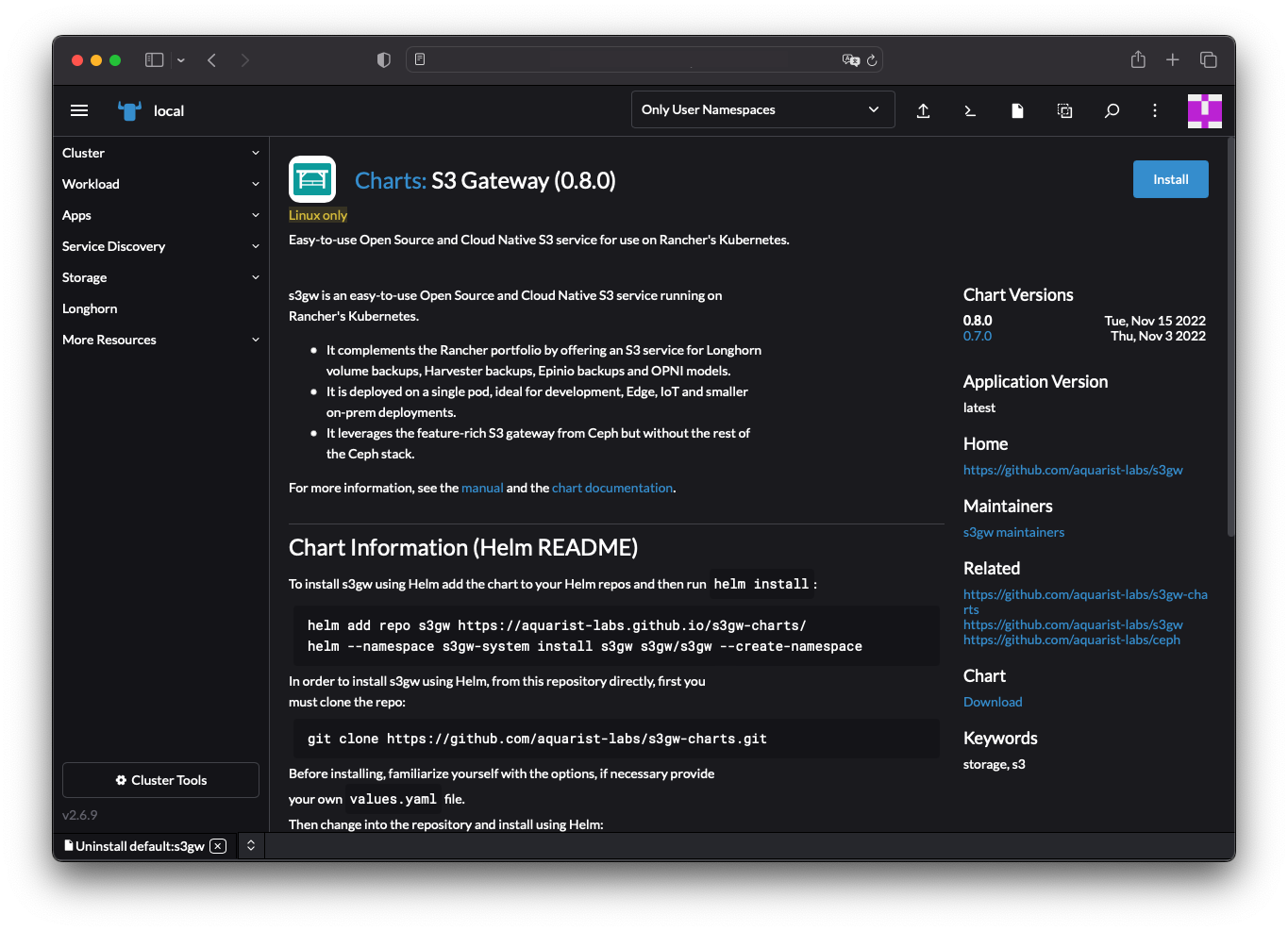Copy Kubeconfig to clipboard

(1064, 110)
